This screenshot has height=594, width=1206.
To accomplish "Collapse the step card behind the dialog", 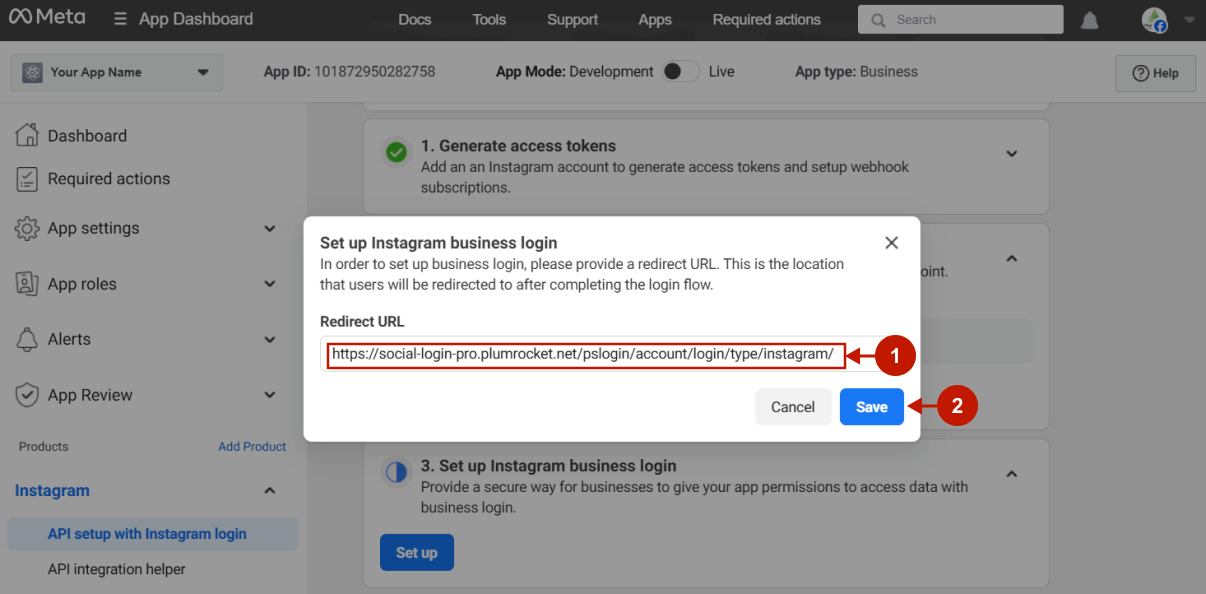I will 1012,258.
